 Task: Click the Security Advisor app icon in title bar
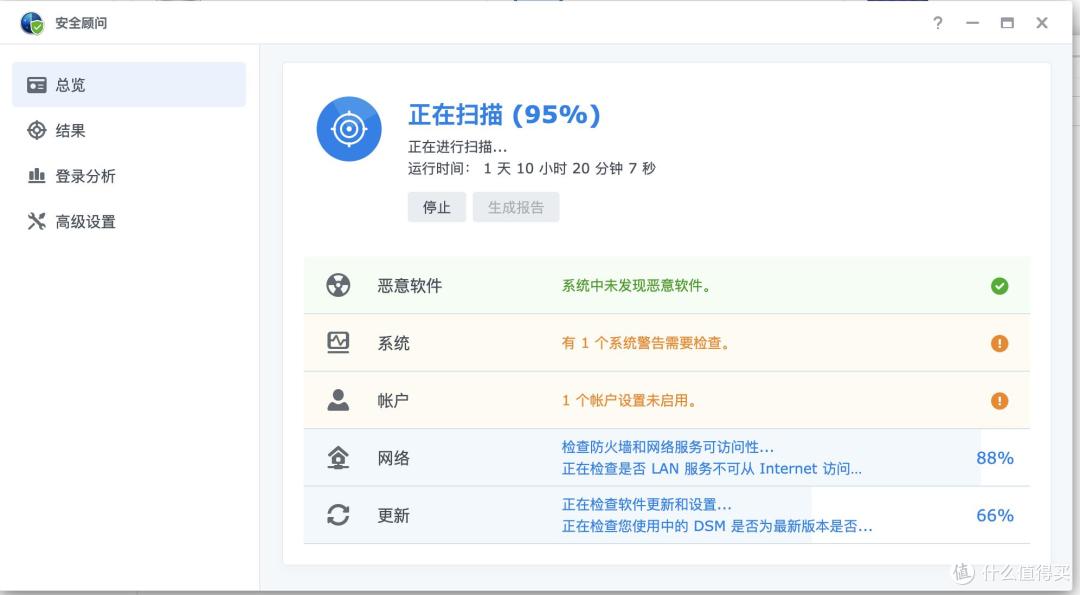tap(32, 23)
